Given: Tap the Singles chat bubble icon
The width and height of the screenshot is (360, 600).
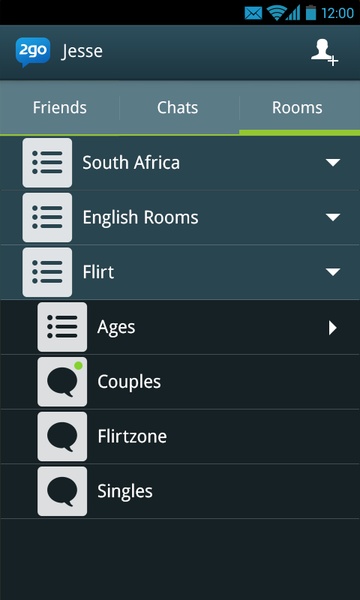Looking at the screenshot, I should pyautogui.click(x=62, y=491).
